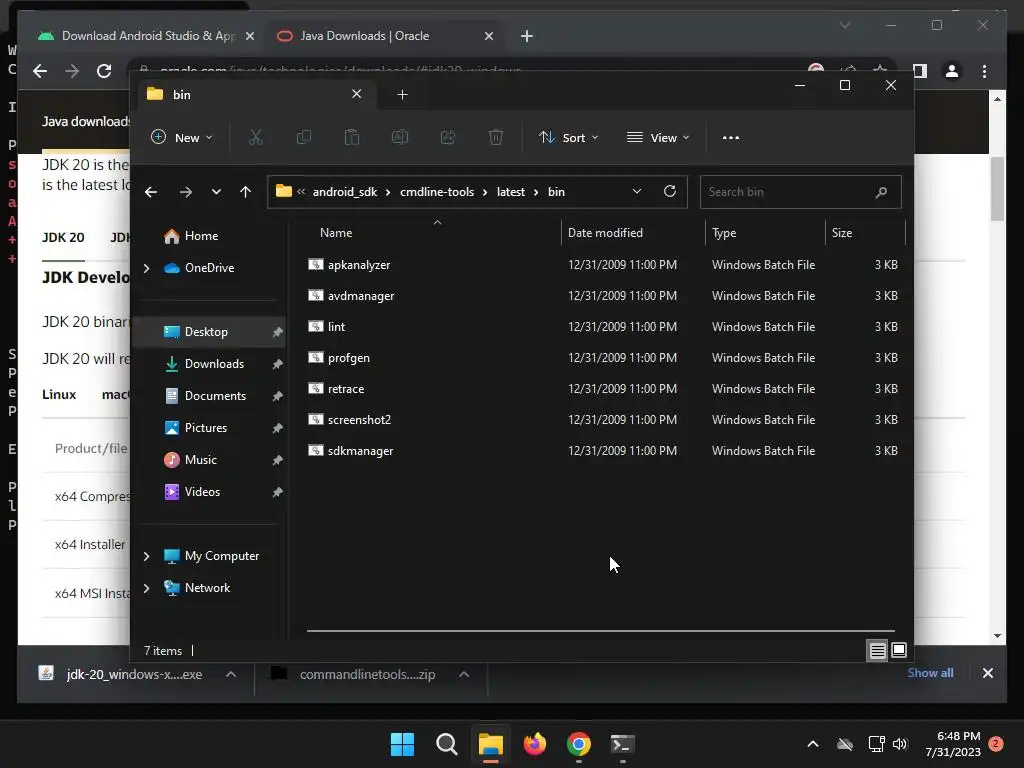The image size is (1024, 768).
Task: Click the Delete trash icon in Explorer
Action: [x=496, y=137]
